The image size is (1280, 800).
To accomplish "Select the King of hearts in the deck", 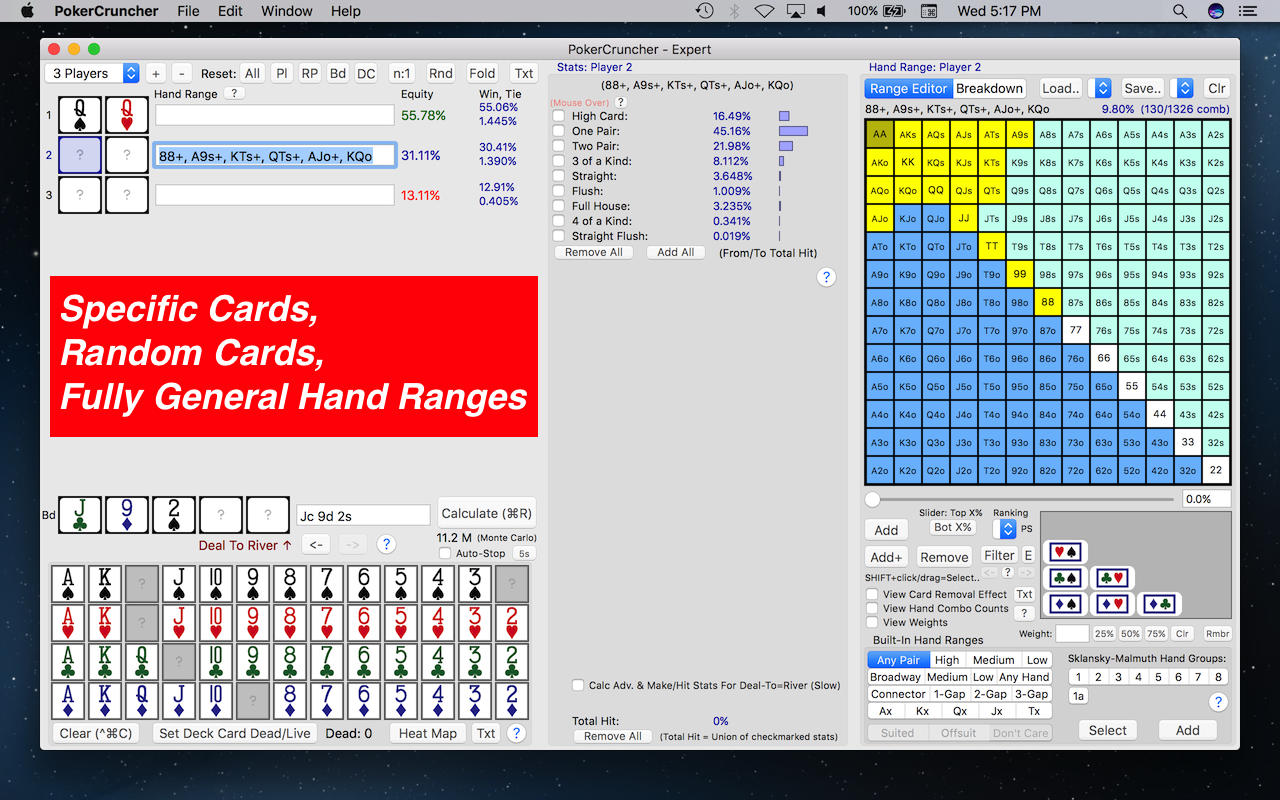I will click(105, 623).
